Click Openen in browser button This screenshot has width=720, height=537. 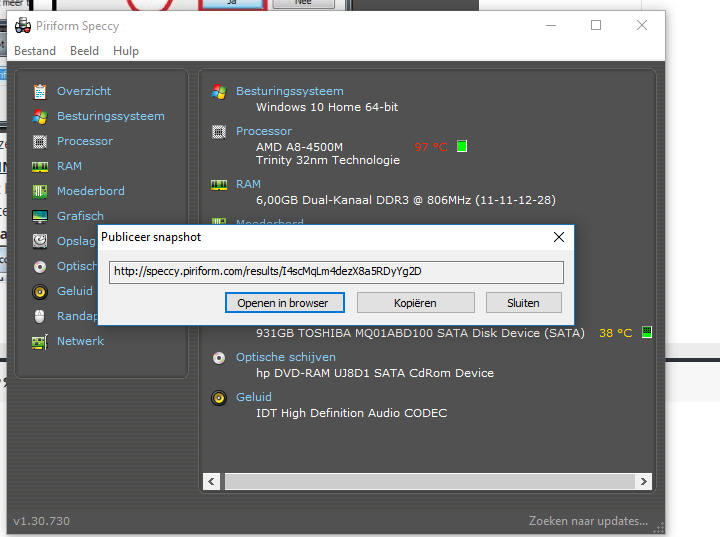coord(285,303)
